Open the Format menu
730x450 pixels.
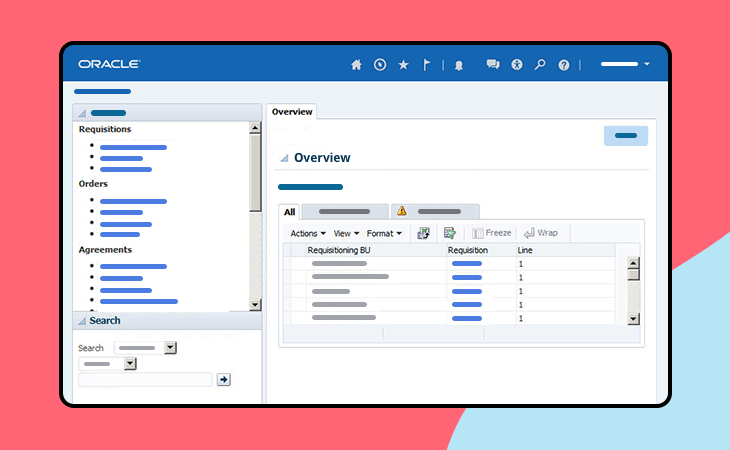pyautogui.click(x=384, y=233)
